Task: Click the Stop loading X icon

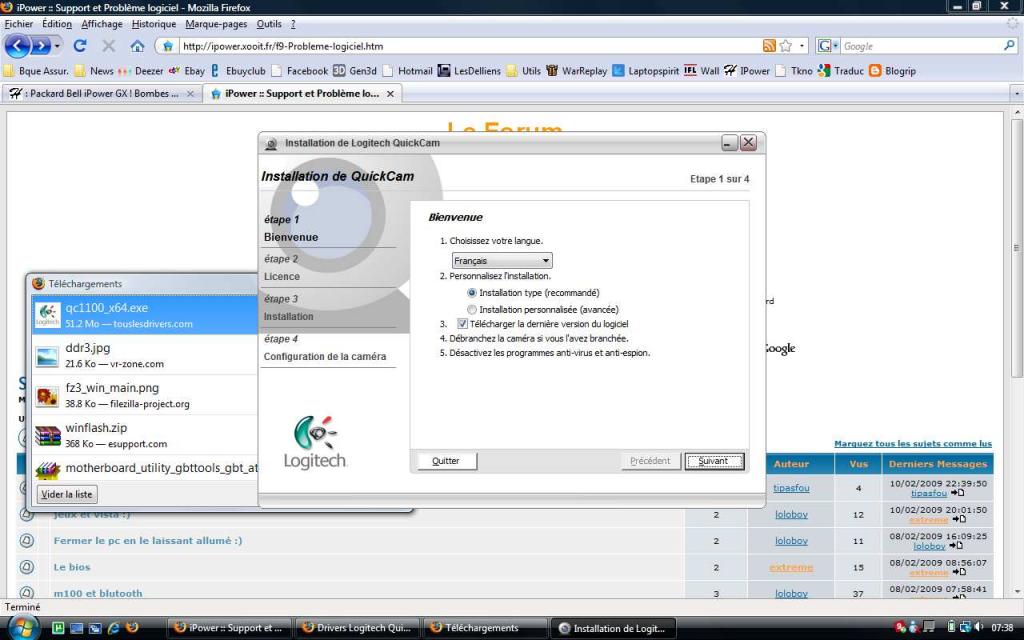Action: click(x=108, y=46)
